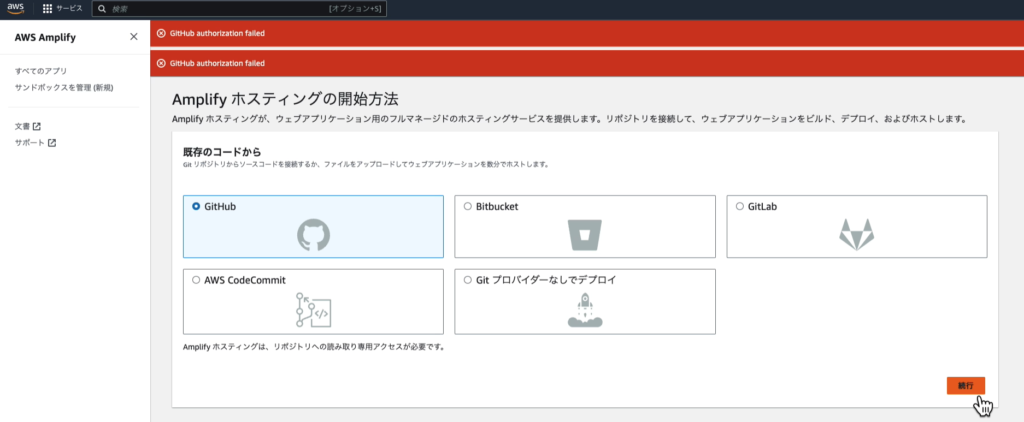
Task: Click the GitLab fox logo
Action: 856,235
